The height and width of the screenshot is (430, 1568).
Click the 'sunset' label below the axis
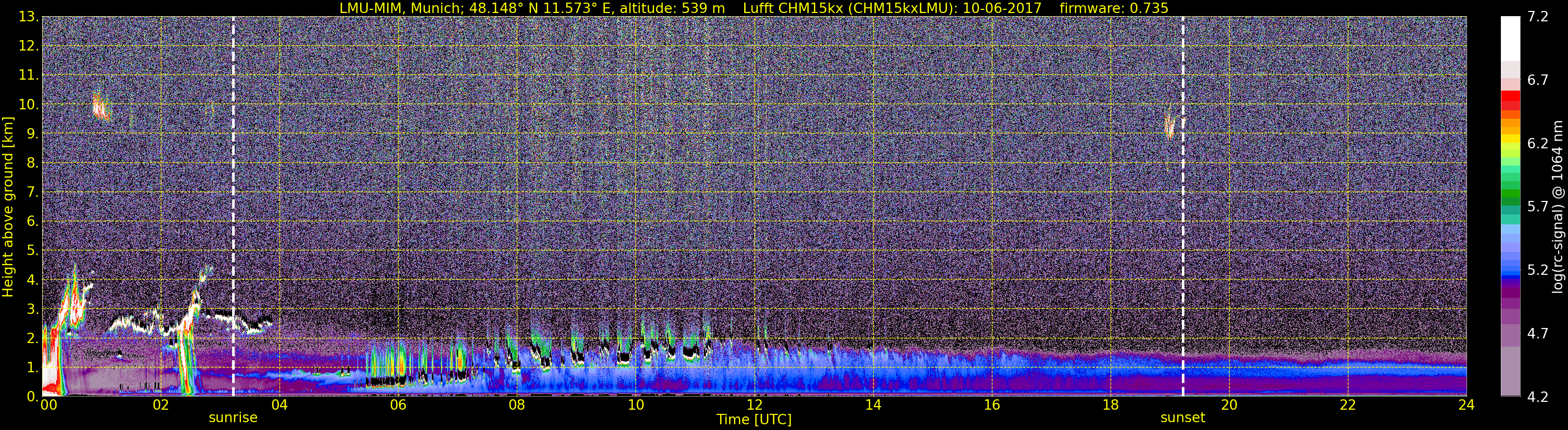pyautogui.click(x=1183, y=418)
